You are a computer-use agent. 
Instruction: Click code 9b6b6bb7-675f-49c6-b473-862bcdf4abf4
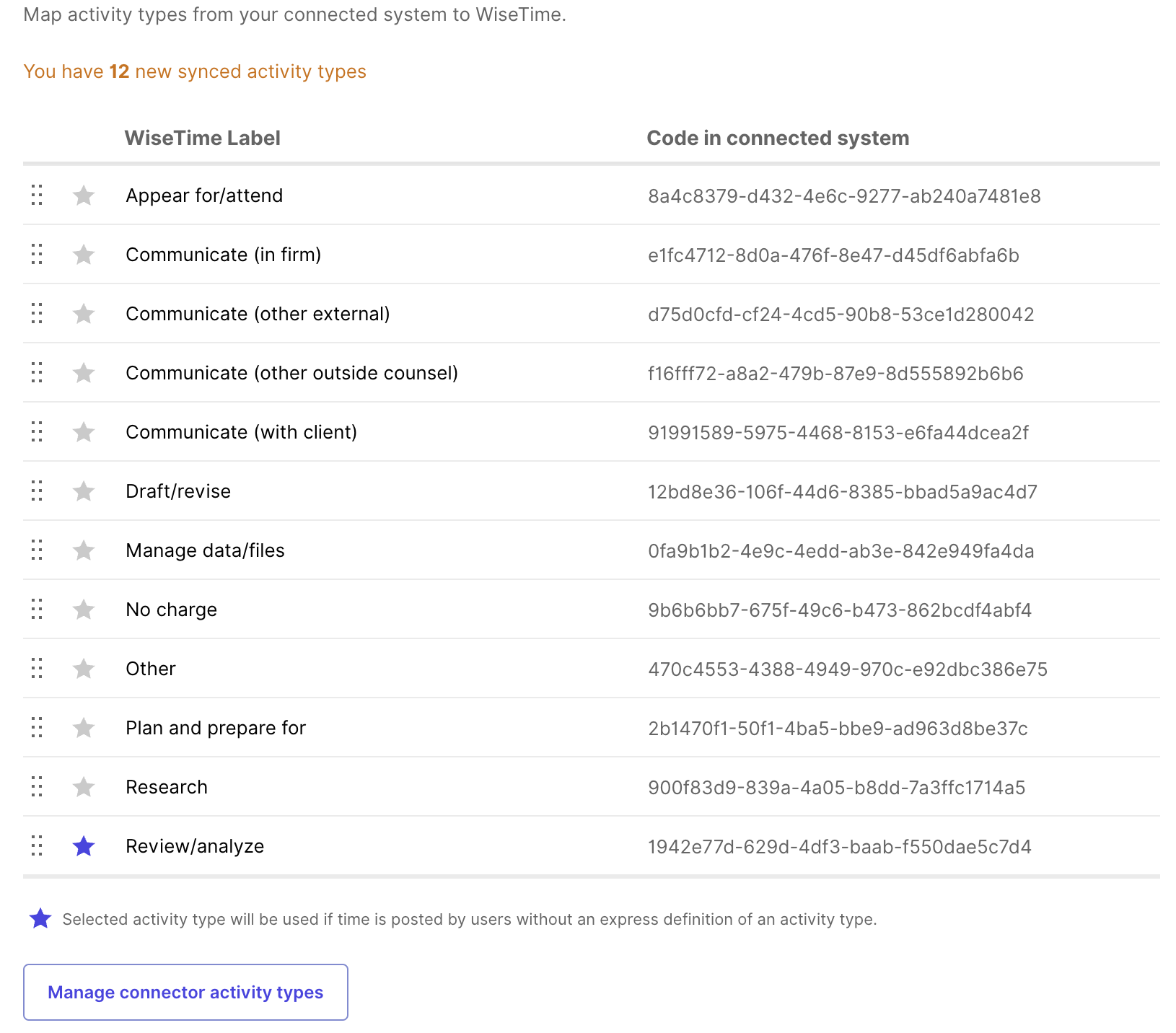tap(840, 610)
